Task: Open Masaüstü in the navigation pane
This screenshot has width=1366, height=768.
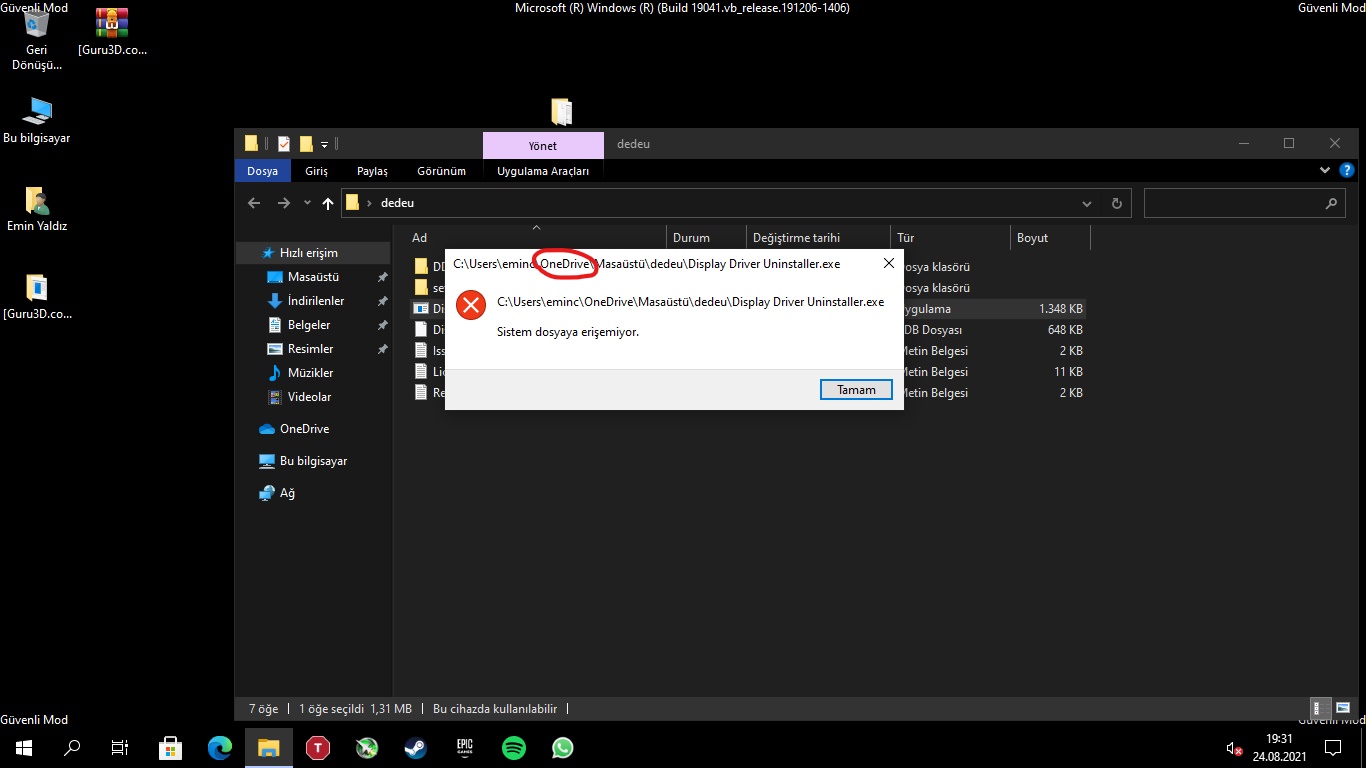Action: tap(313, 277)
